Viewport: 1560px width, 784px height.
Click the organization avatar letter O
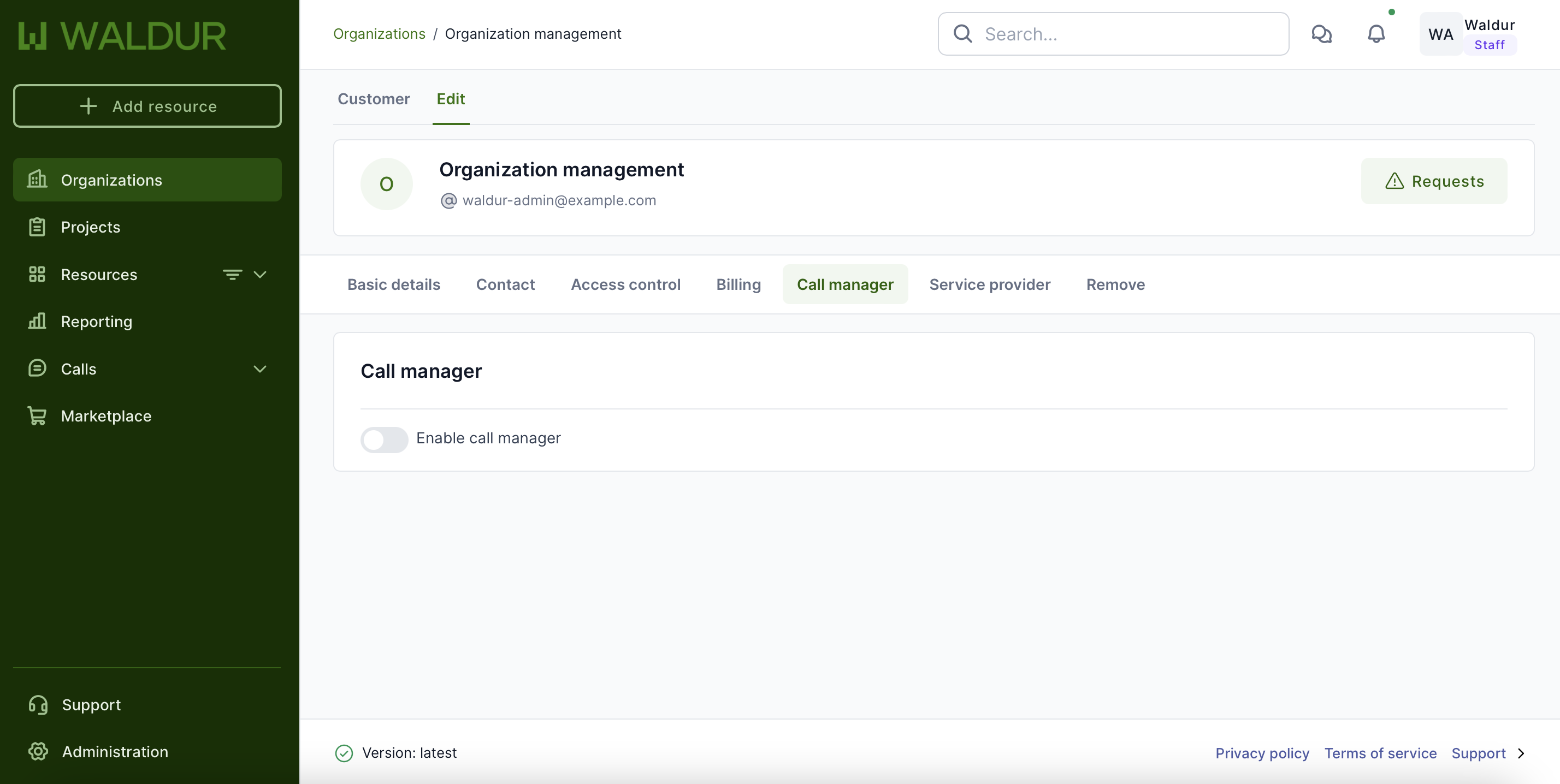pos(386,184)
